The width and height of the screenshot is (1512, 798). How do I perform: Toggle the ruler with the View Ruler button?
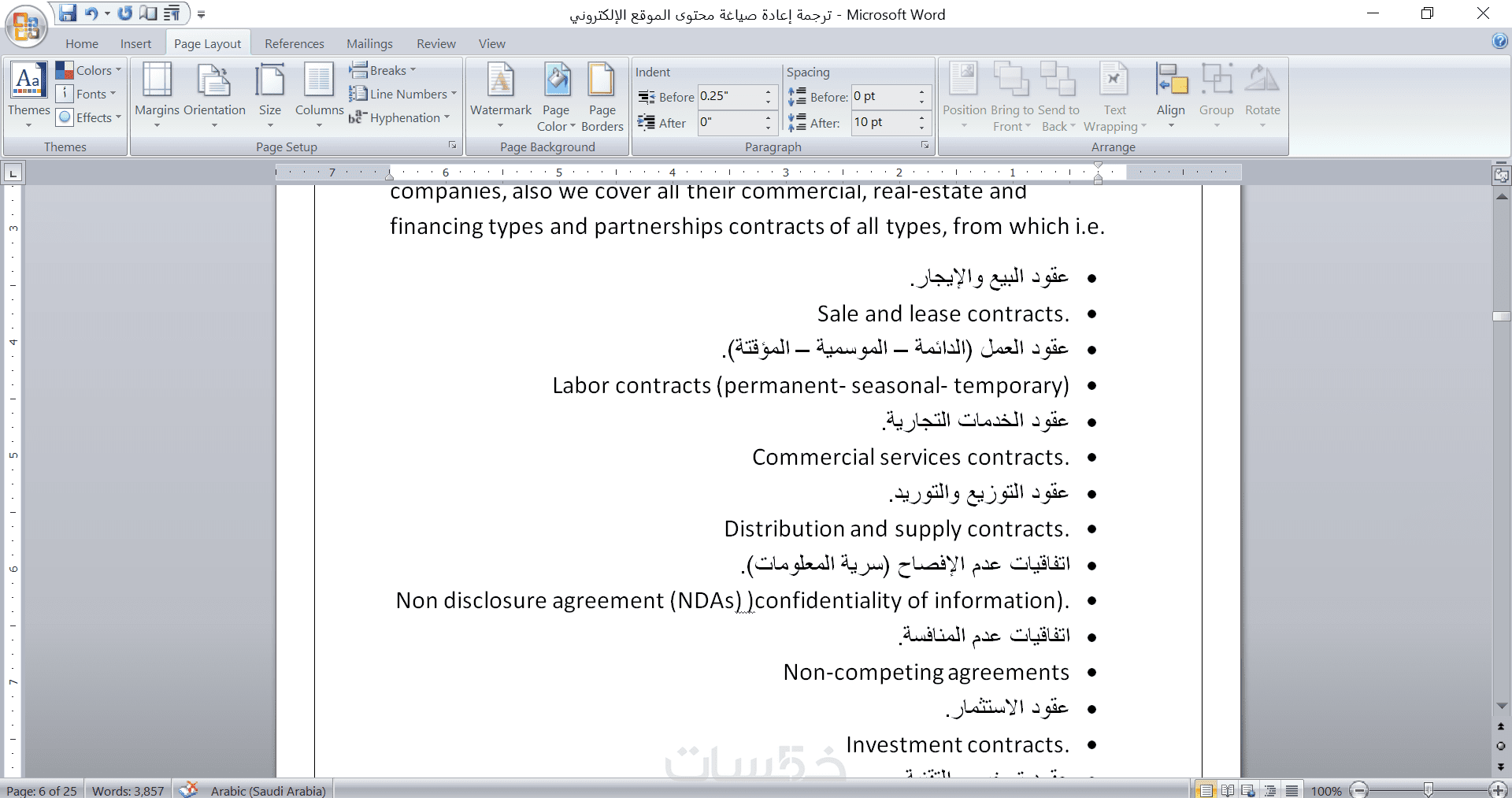[x=1501, y=175]
